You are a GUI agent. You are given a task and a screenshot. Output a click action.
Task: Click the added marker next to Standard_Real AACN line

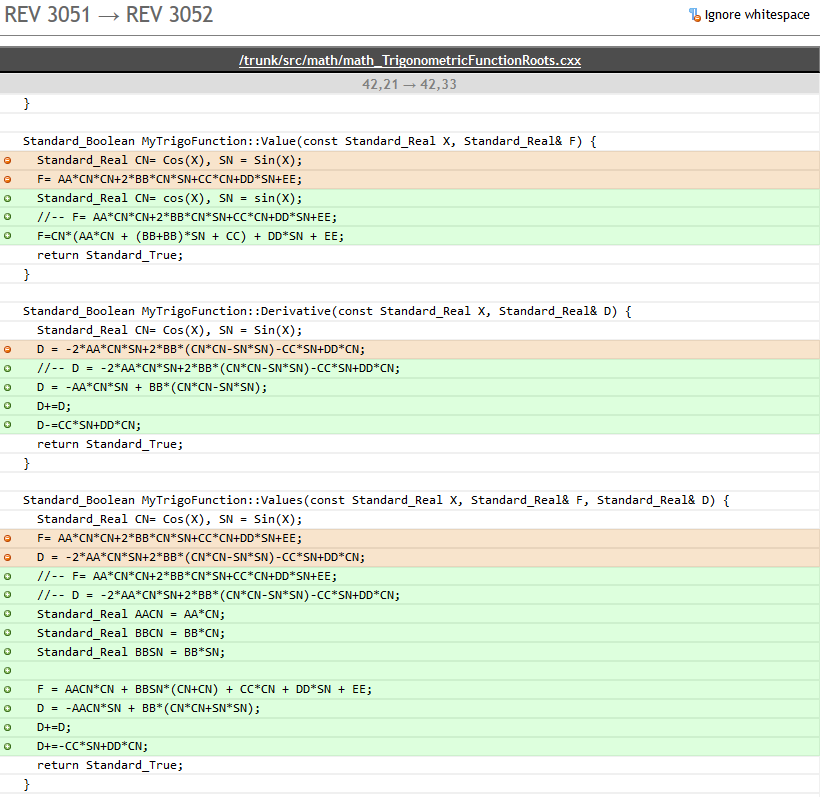[8, 614]
